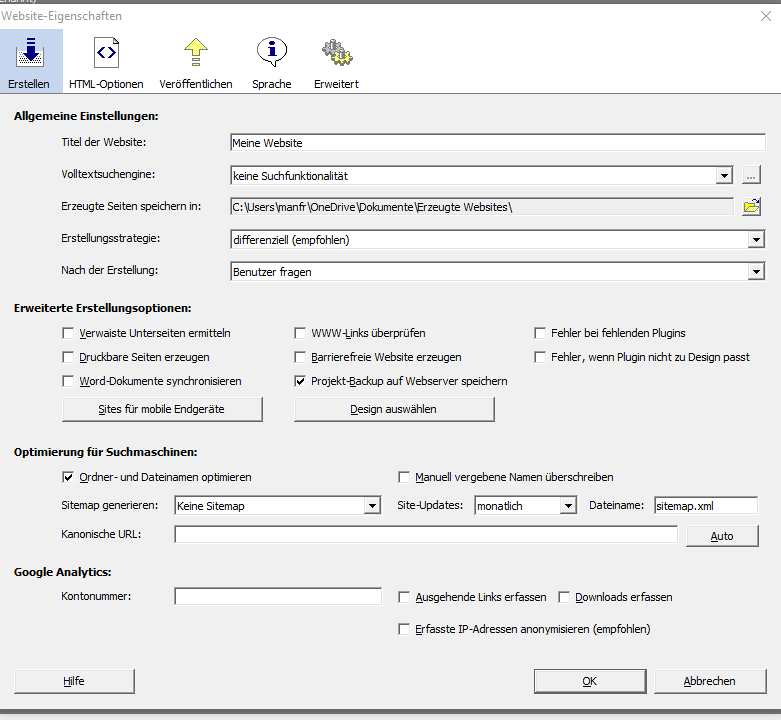Click Sites für mobile Endgeräte button
Viewport: 781px width, 720px height.
162,409
